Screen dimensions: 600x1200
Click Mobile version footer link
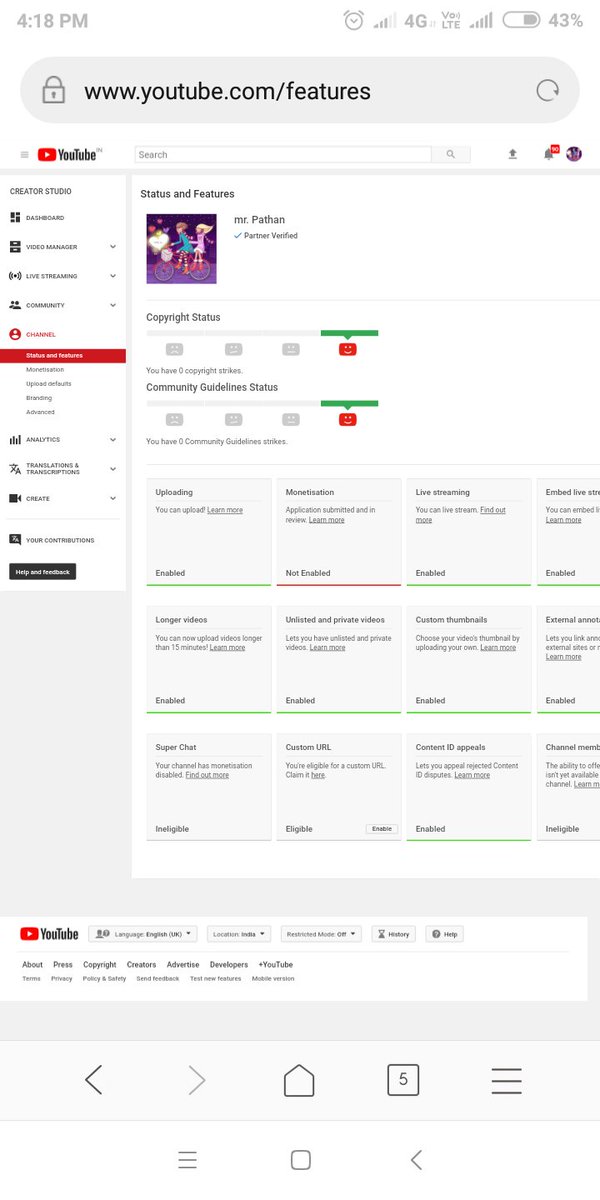pyautogui.click(x=273, y=979)
